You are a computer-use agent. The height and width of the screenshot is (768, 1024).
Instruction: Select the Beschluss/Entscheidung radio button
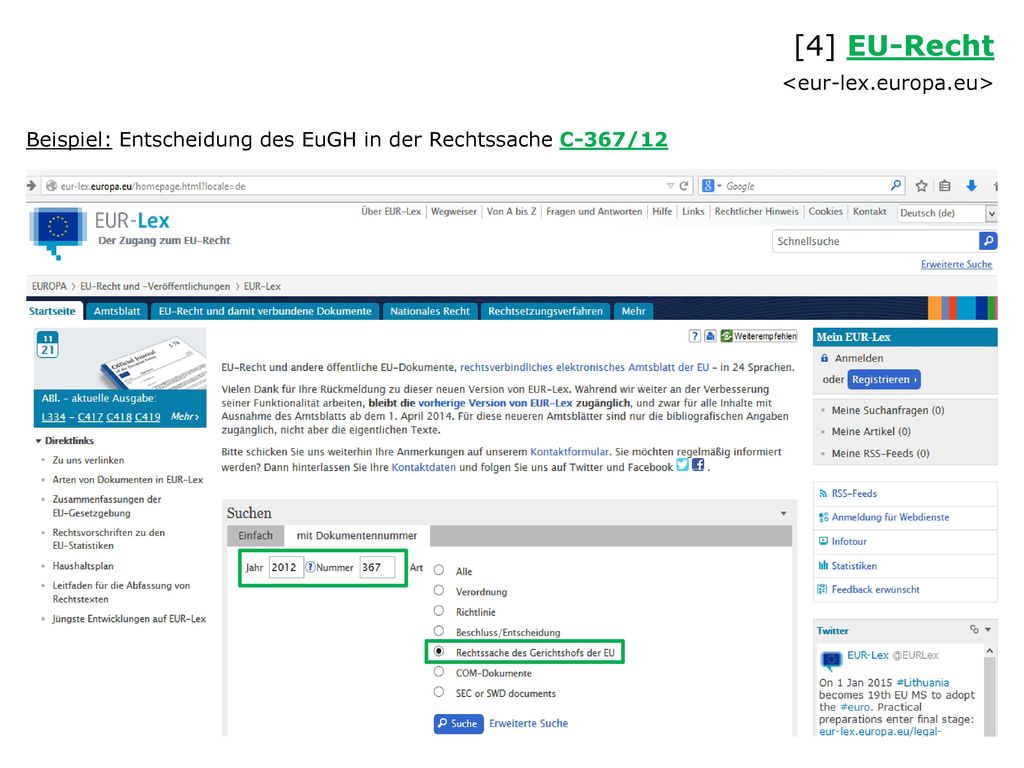(x=439, y=631)
